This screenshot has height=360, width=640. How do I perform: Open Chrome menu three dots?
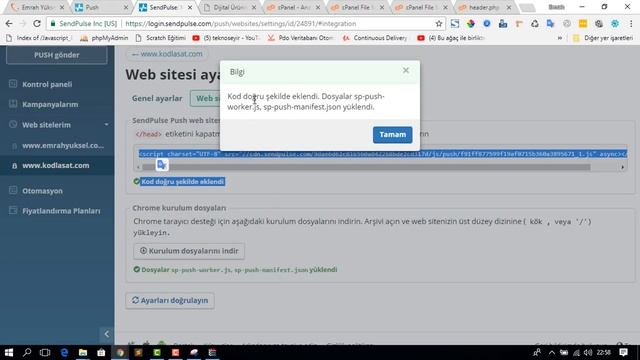[x=631, y=24]
